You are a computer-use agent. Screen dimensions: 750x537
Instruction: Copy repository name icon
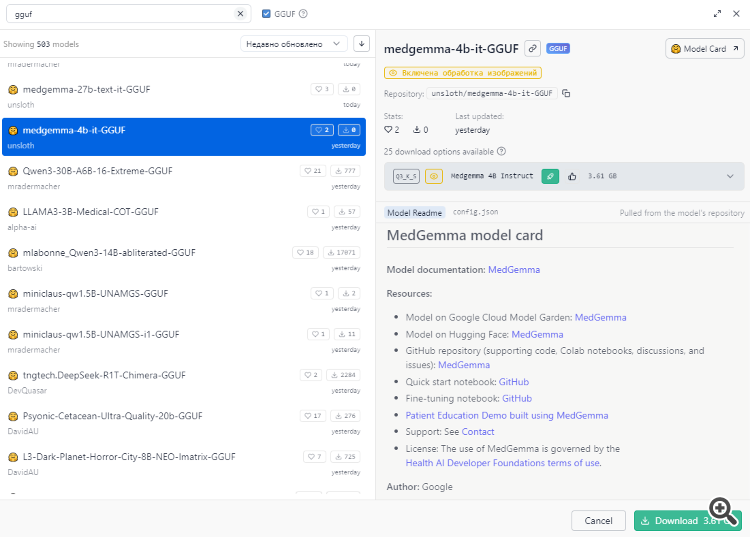click(566, 93)
